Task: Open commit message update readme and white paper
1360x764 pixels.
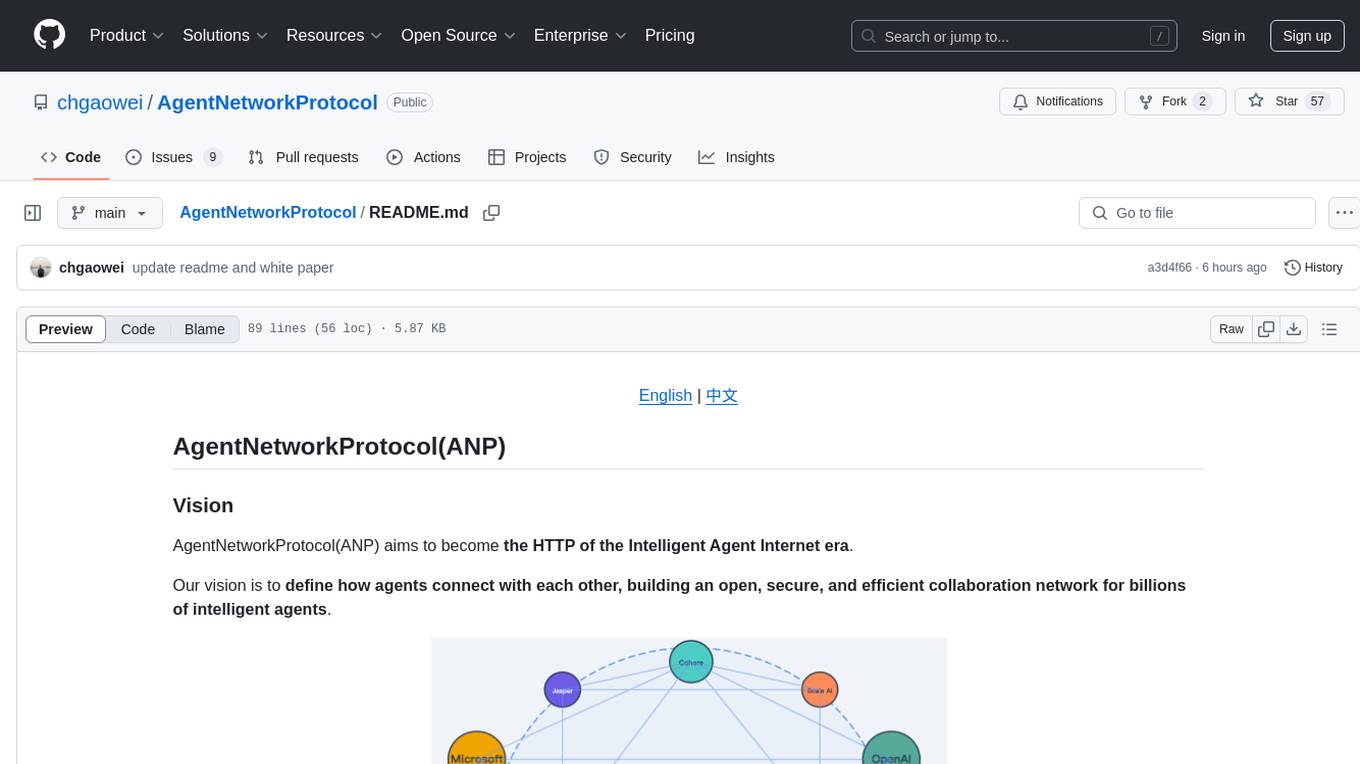Action: [233, 268]
